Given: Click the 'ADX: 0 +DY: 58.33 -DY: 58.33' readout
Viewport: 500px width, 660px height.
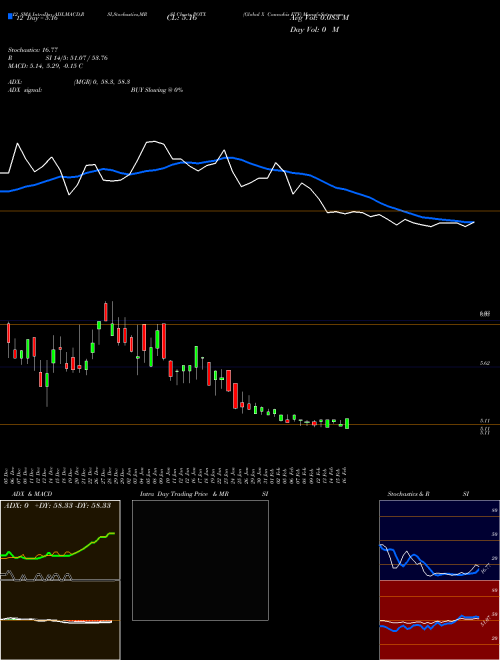Looking at the screenshot, I should pos(57,505).
